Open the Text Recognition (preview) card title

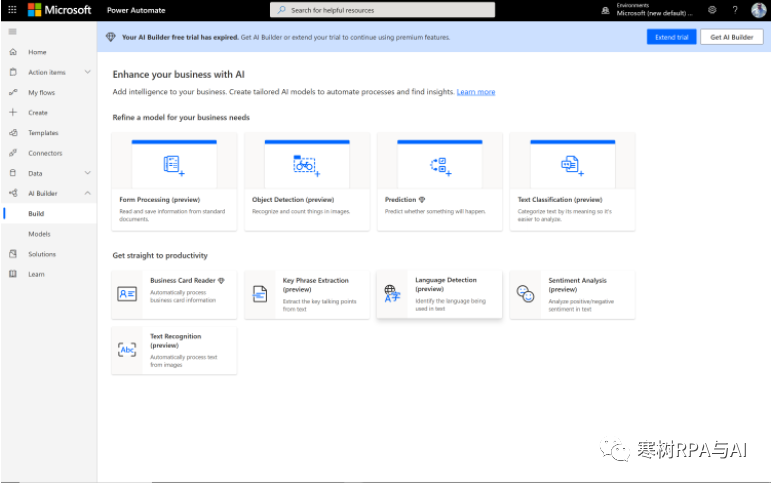(176, 341)
